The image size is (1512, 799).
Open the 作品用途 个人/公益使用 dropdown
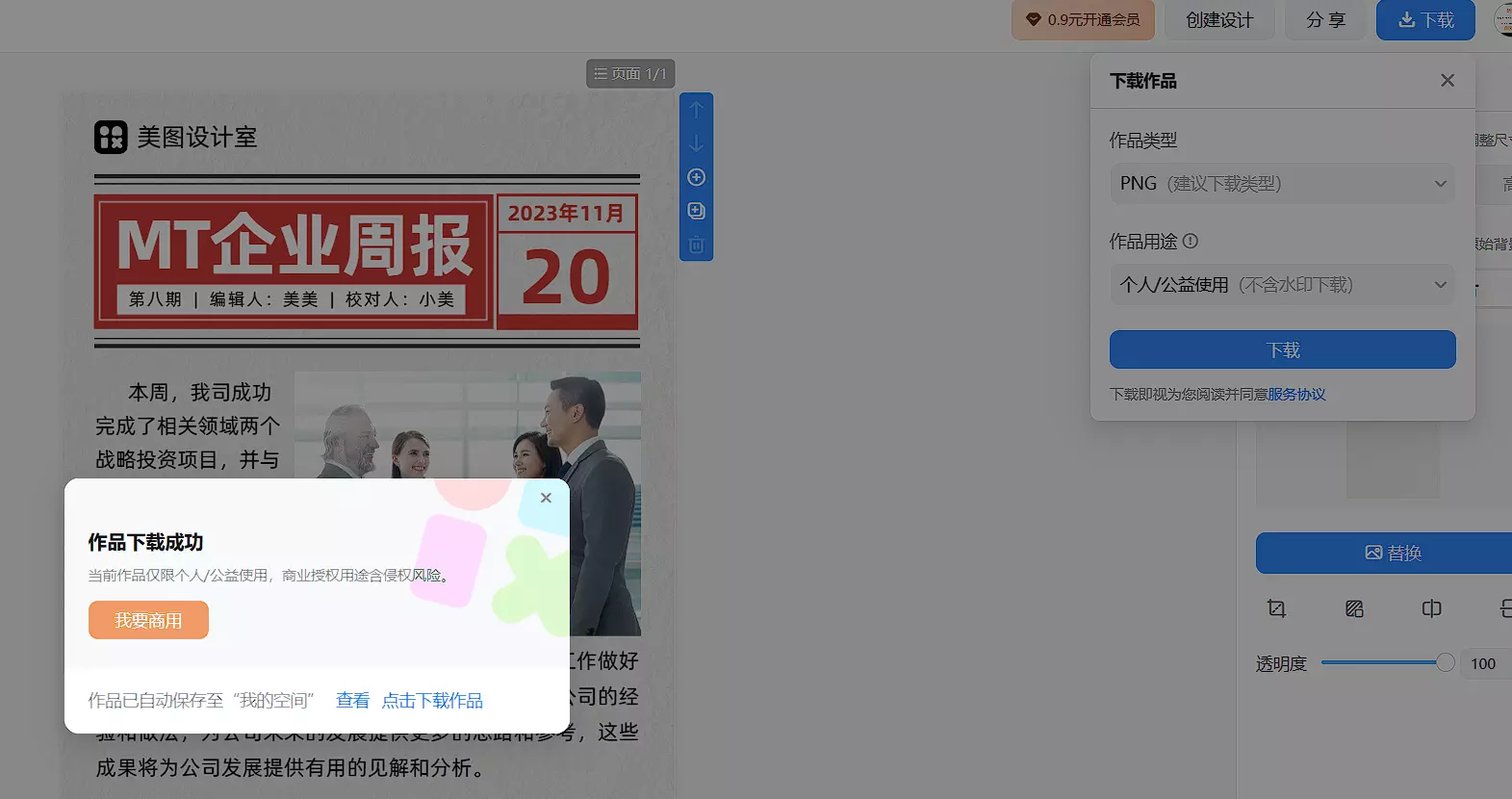[x=1282, y=285]
